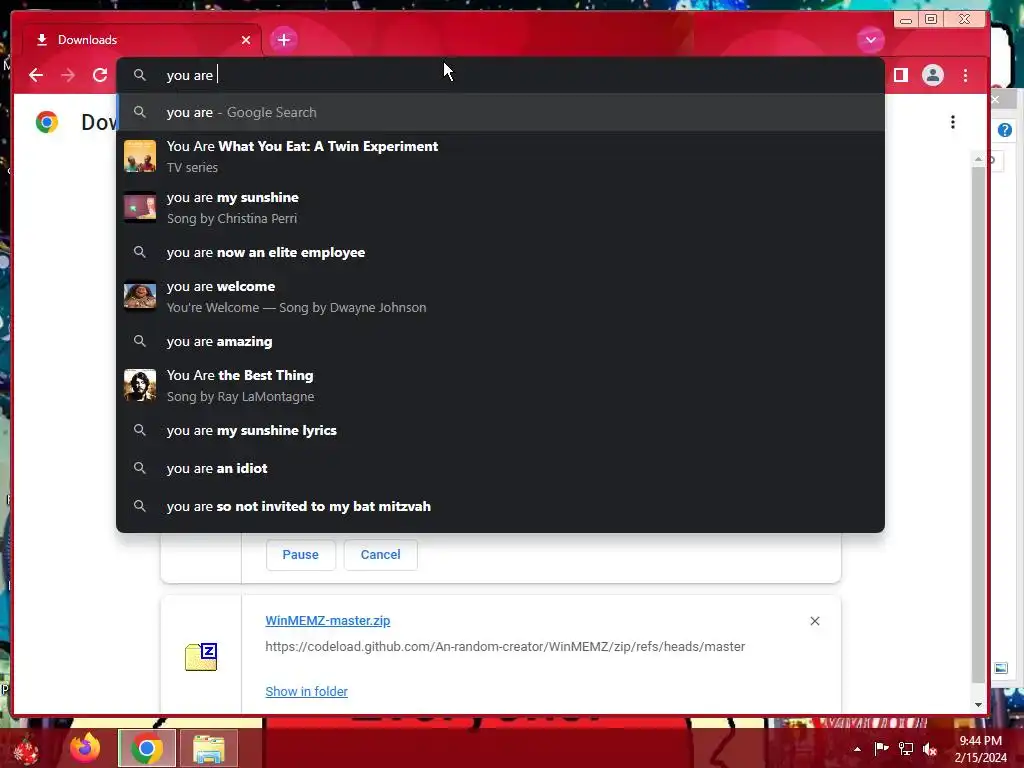Screen dimensions: 1024x768
Task: Open the Chrome profile avatar menu
Action: click(x=933, y=75)
